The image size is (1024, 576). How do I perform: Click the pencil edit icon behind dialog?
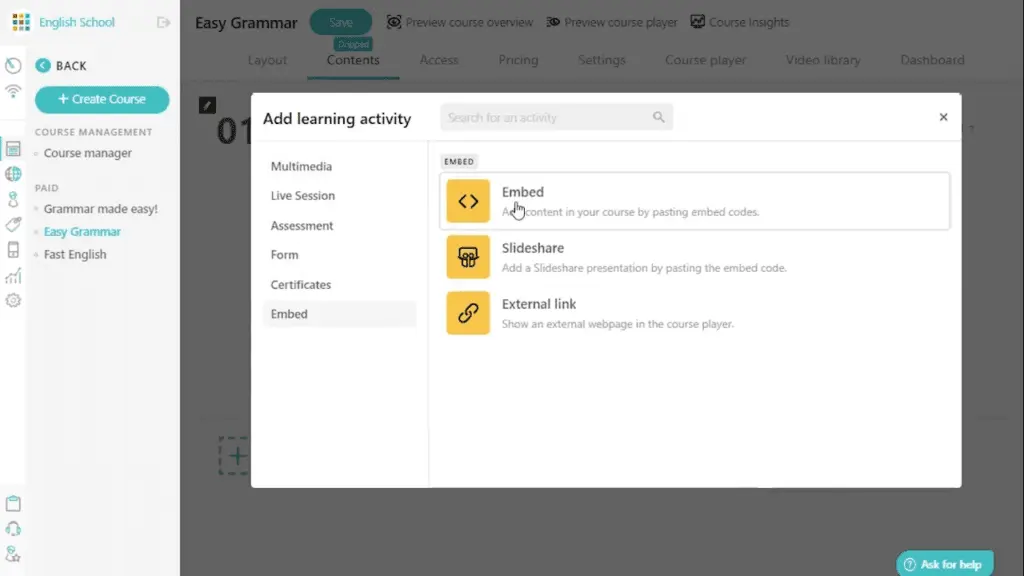(x=207, y=105)
